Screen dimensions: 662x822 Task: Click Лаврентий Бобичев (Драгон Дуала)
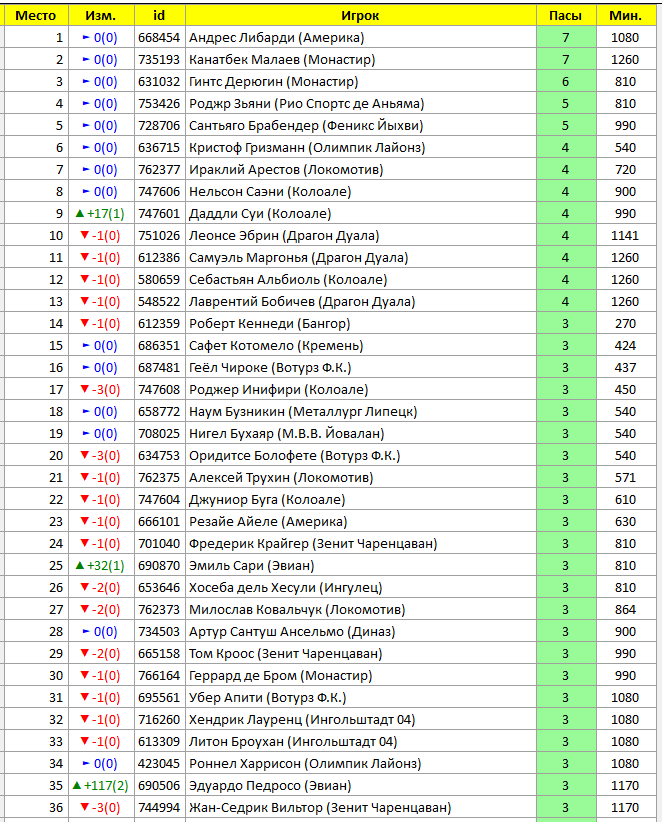click(x=361, y=302)
